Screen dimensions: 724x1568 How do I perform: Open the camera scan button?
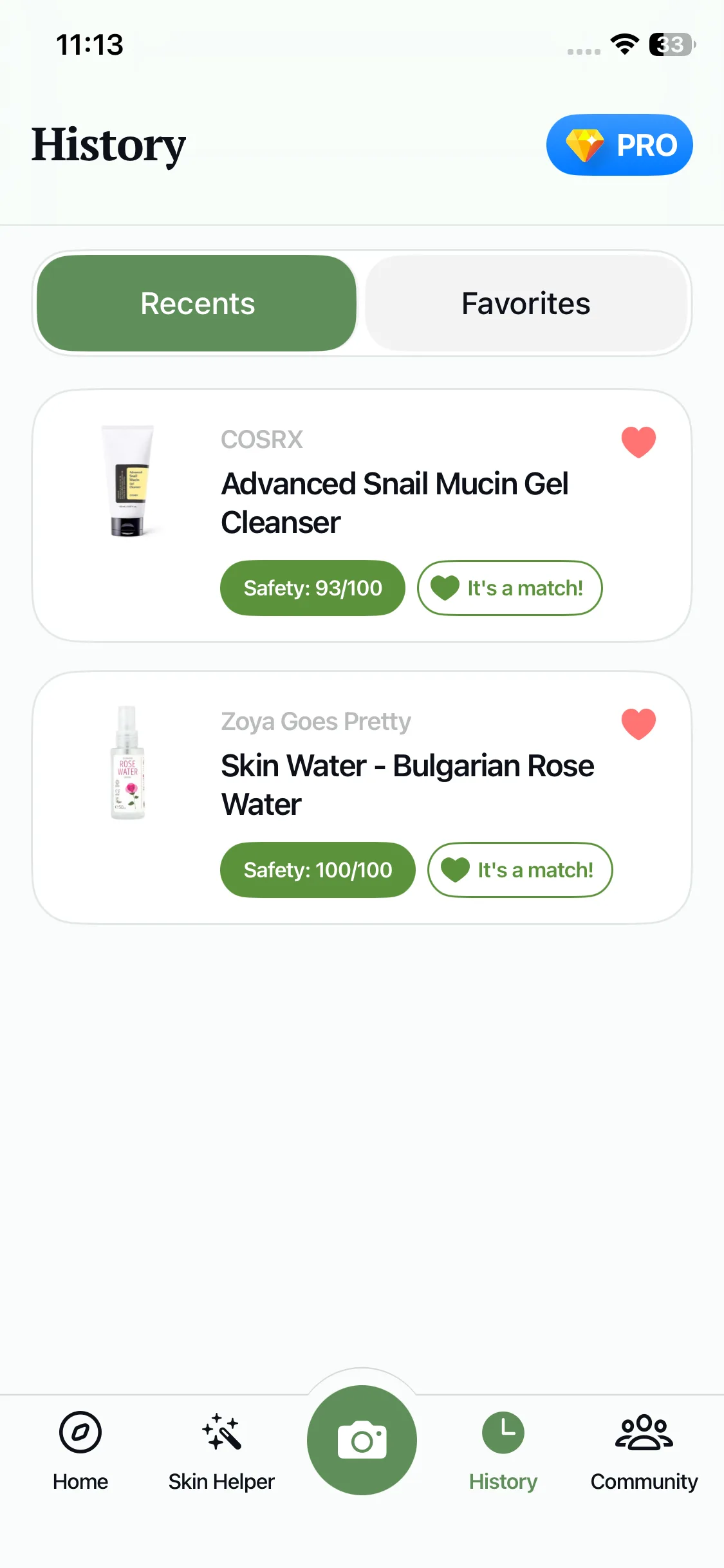[x=362, y=1440]
